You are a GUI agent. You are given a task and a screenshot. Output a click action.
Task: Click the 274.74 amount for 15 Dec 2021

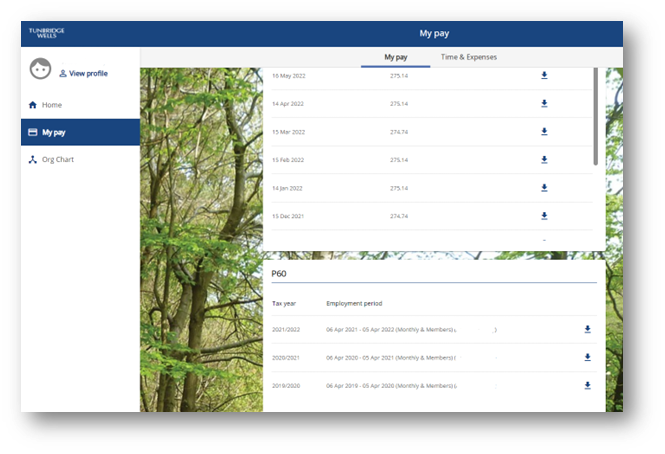pos(399,216)
